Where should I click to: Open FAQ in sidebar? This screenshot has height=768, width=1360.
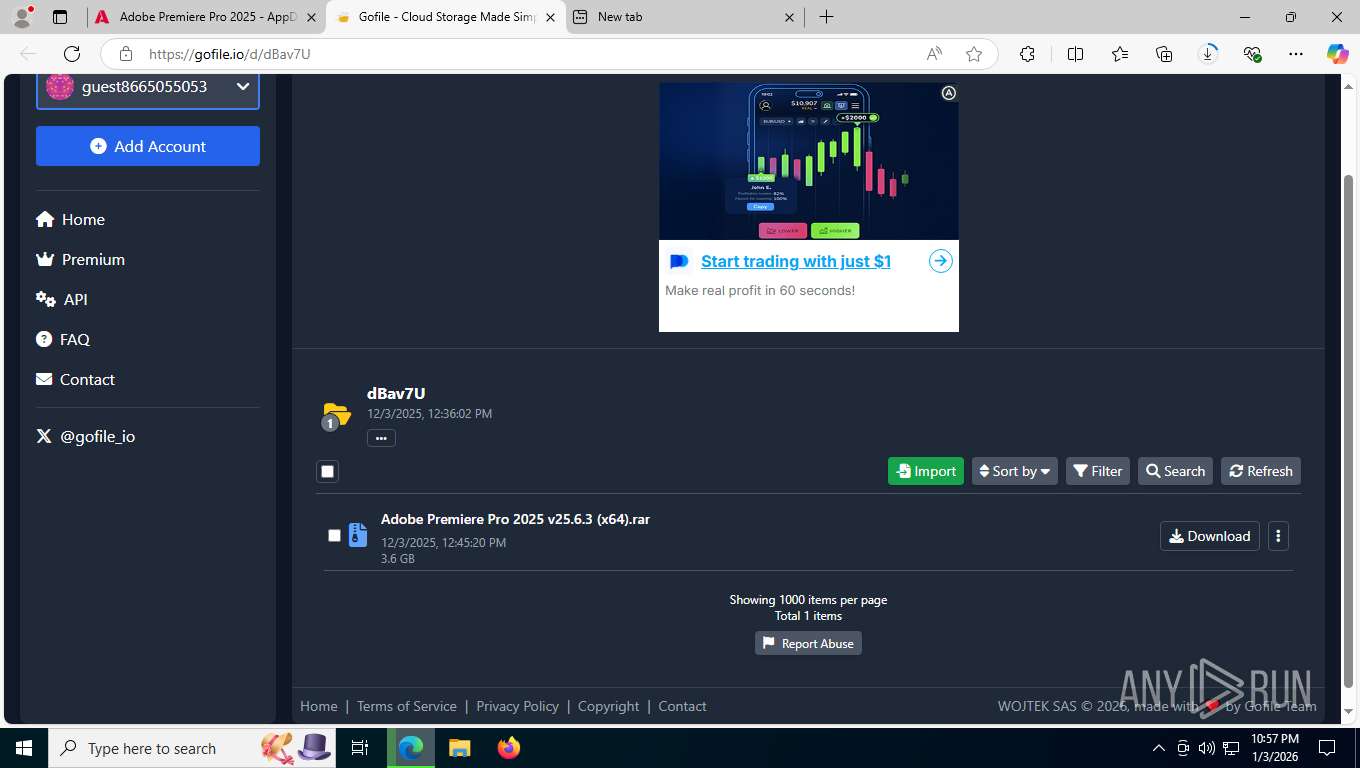tap(63, 339)
